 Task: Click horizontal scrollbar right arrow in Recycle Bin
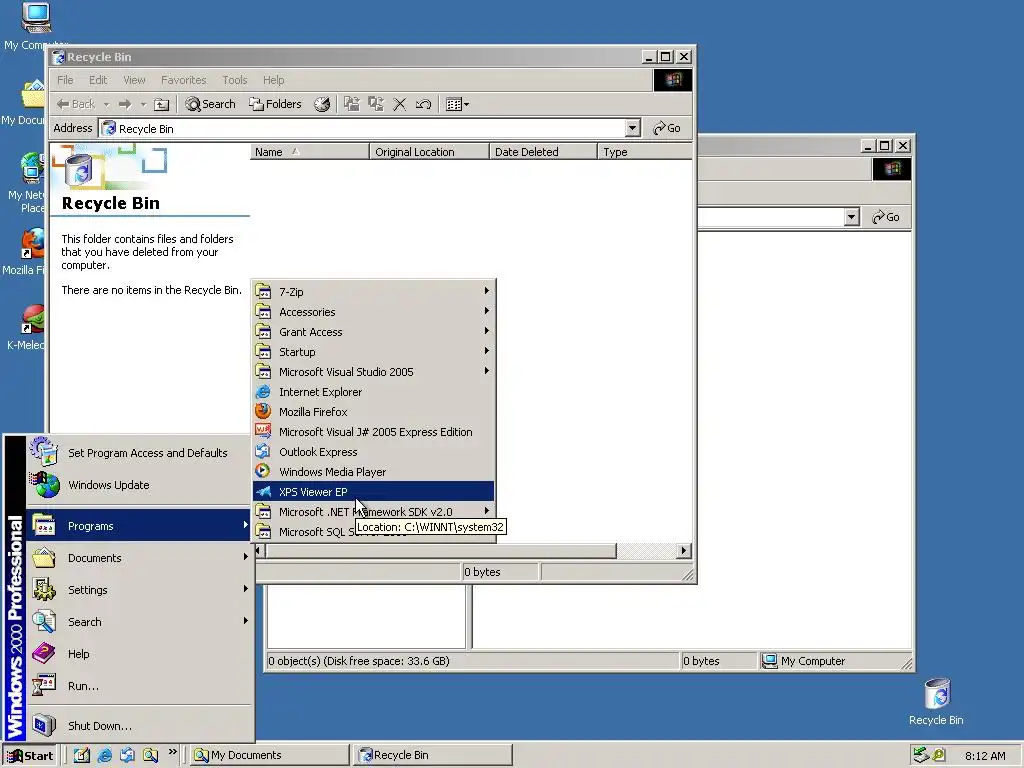[684, 551]
